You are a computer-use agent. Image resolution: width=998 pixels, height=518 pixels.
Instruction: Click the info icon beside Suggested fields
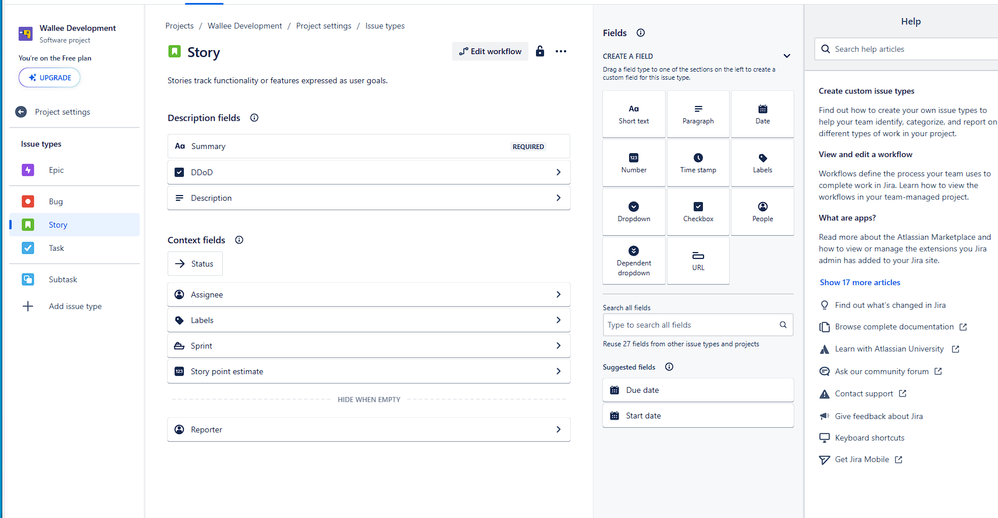[x=669, y=367]
